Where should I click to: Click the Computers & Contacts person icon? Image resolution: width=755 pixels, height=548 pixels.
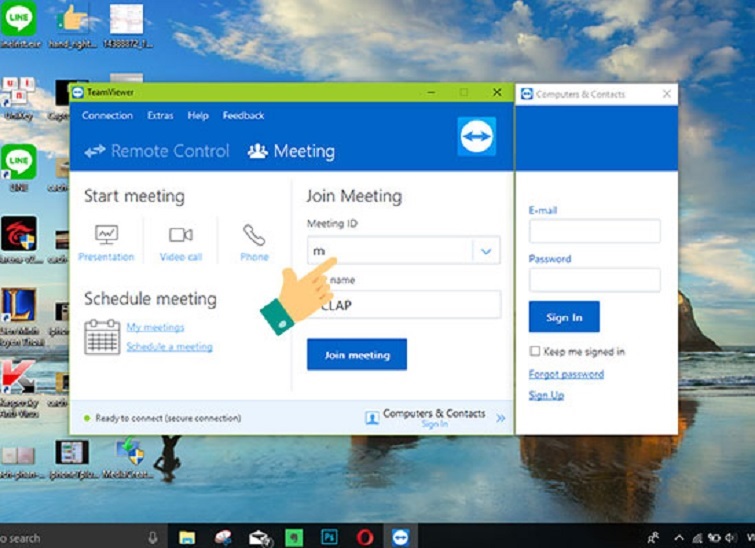coord(372,418)
